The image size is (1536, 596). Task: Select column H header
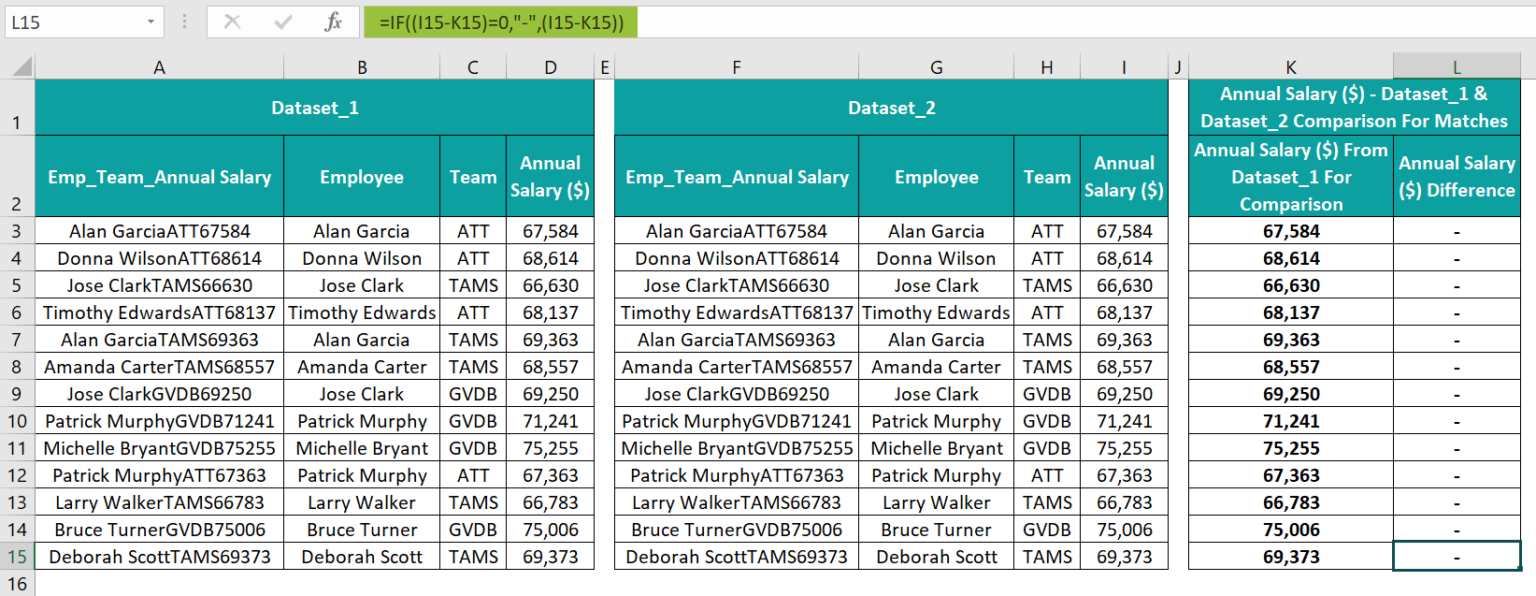pos(1047,67)
